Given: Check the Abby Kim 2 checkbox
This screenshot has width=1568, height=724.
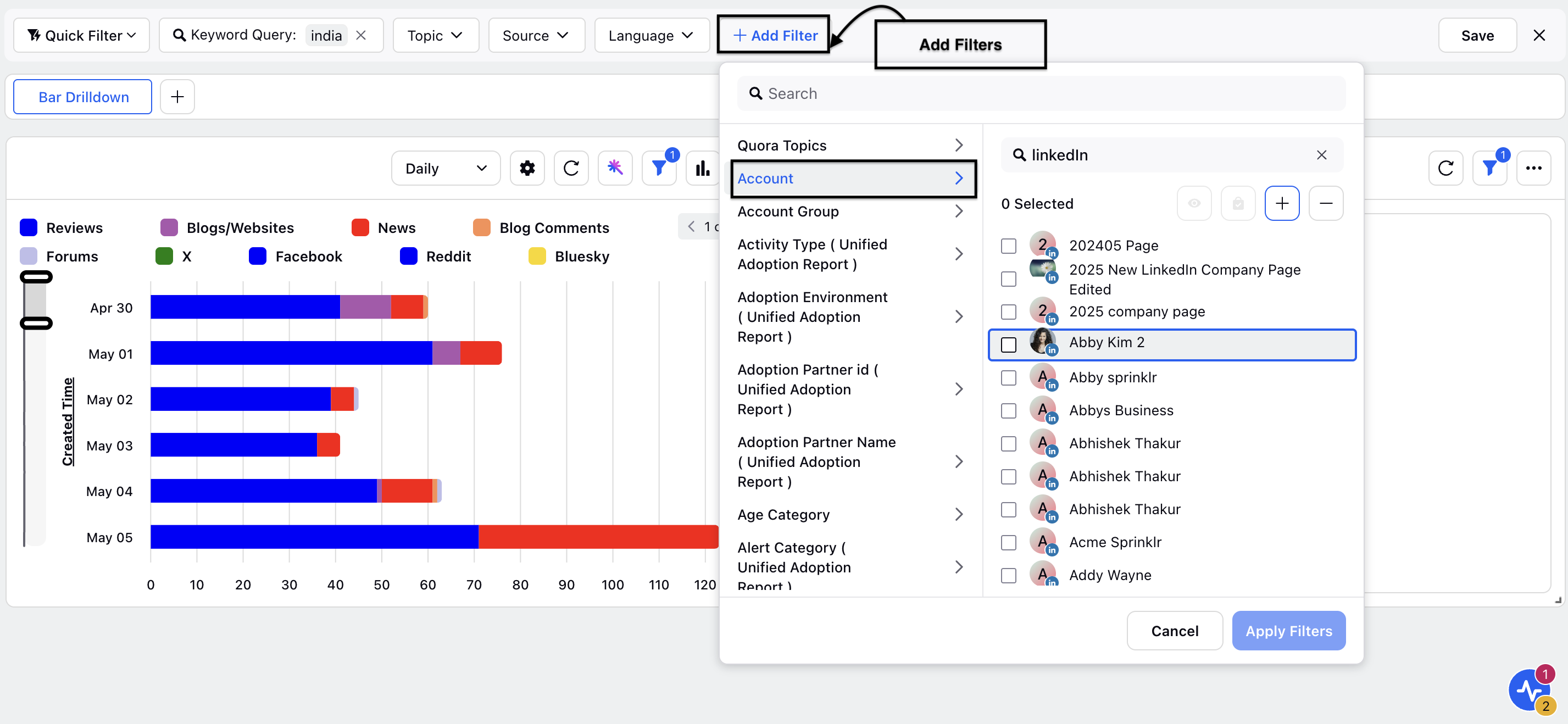Looking at the screenshot, I should [1009, 345].
